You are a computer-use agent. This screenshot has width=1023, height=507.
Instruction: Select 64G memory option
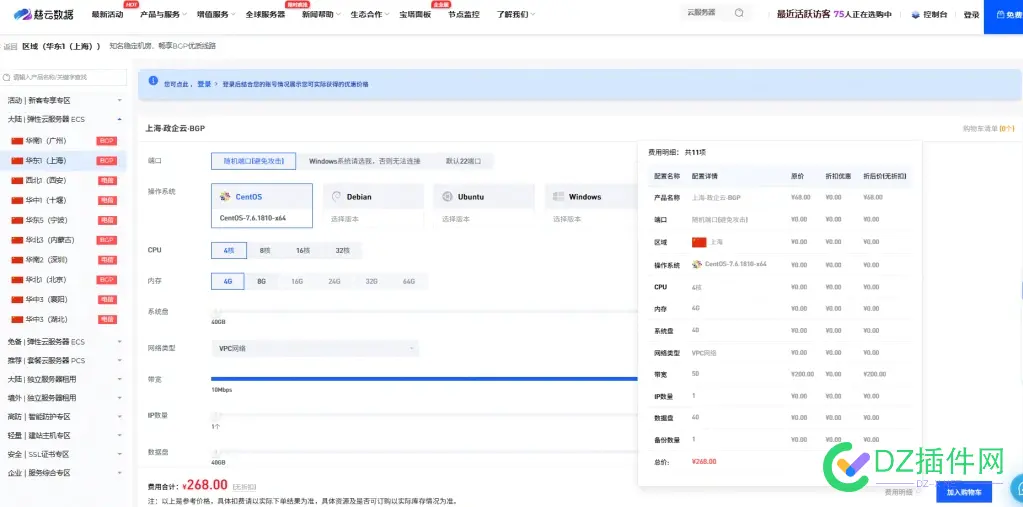[x=409, y=281]
